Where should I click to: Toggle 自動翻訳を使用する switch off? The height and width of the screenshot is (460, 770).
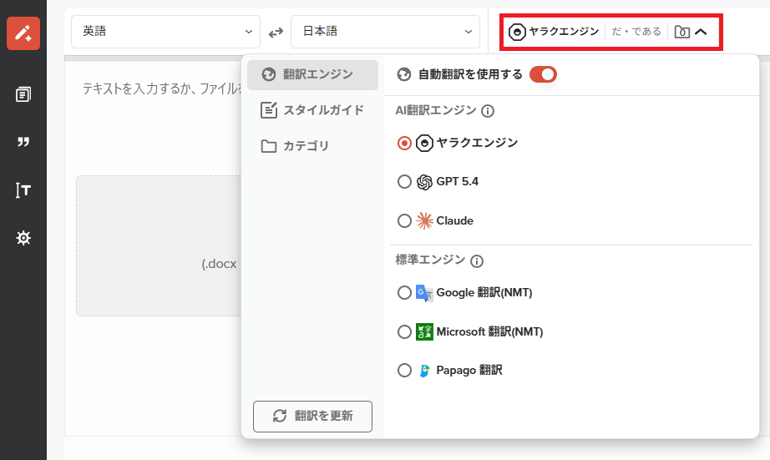click(x=543, y=75)
